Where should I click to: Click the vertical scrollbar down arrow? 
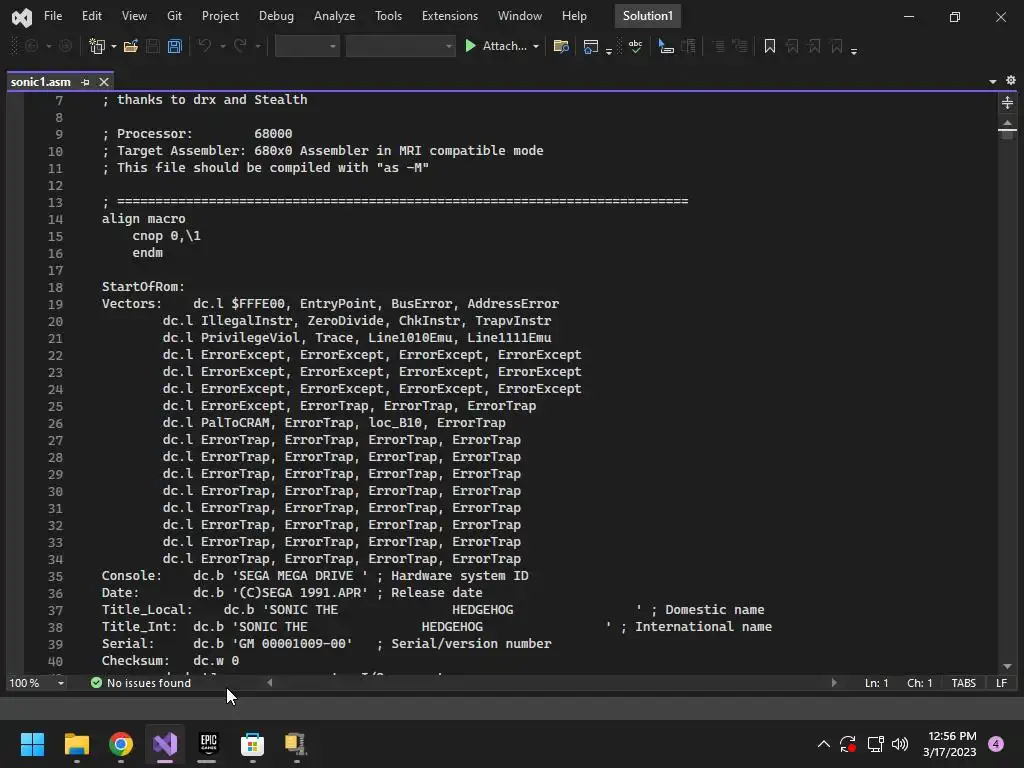(1007, 667)
